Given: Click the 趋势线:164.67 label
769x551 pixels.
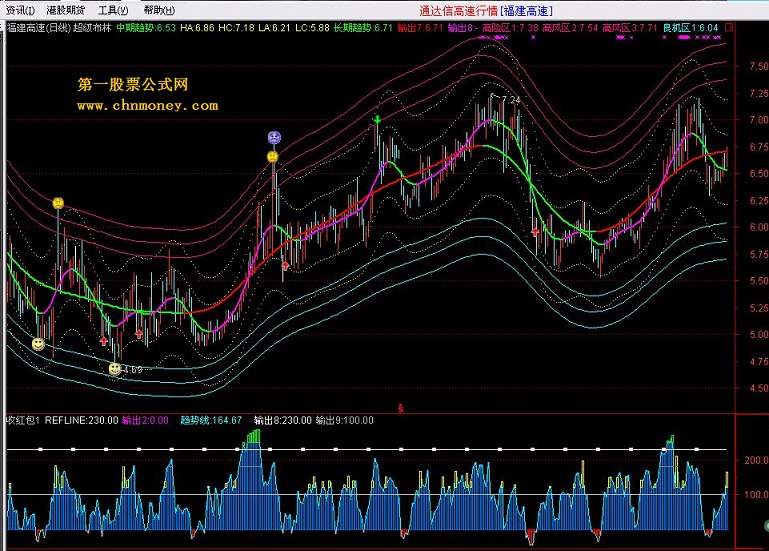Looking at the screenshot, I should point(211,420).
